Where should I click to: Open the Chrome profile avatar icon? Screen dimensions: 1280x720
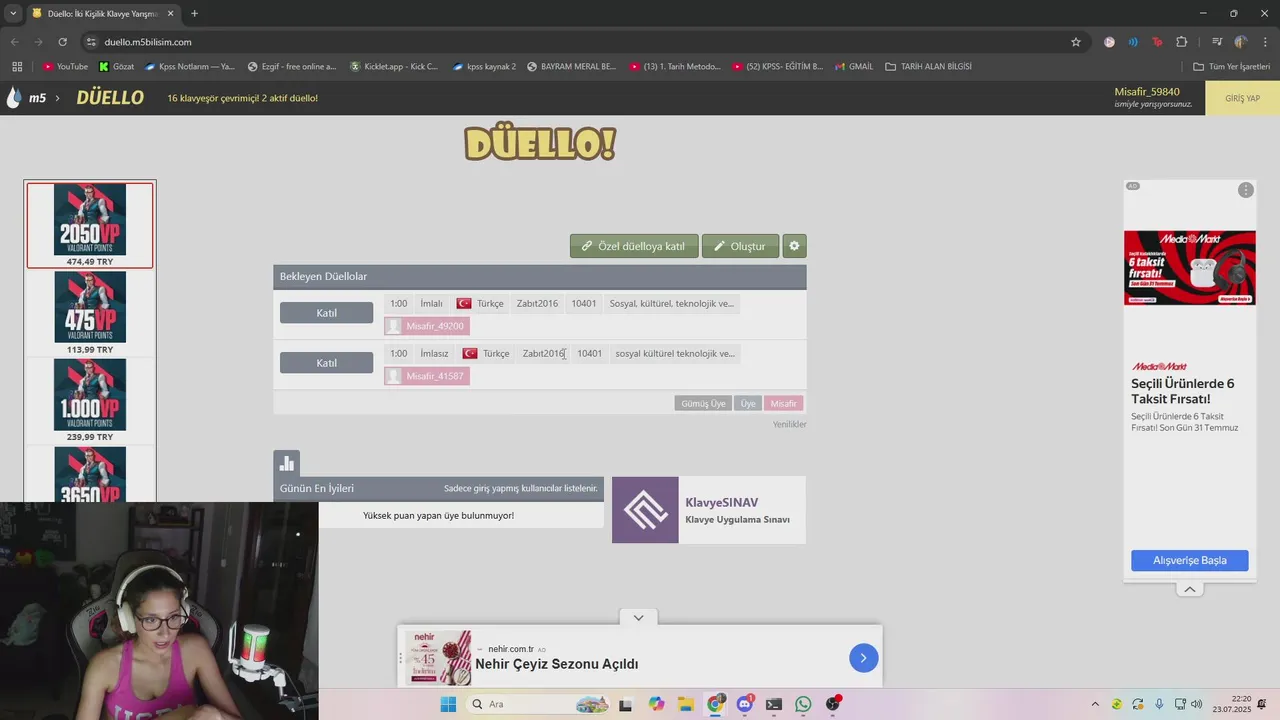pyautogui.click(x=1240, y=42)
